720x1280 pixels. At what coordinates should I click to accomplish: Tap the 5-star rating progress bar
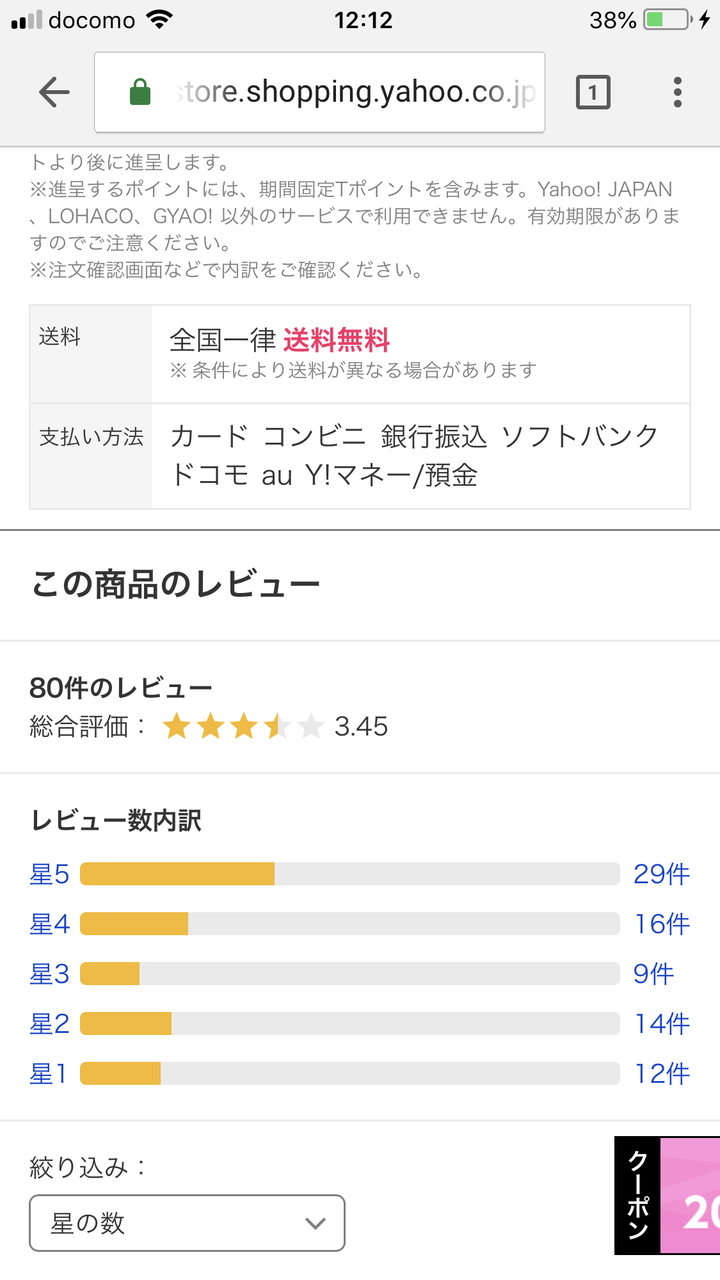pos(349,874)
